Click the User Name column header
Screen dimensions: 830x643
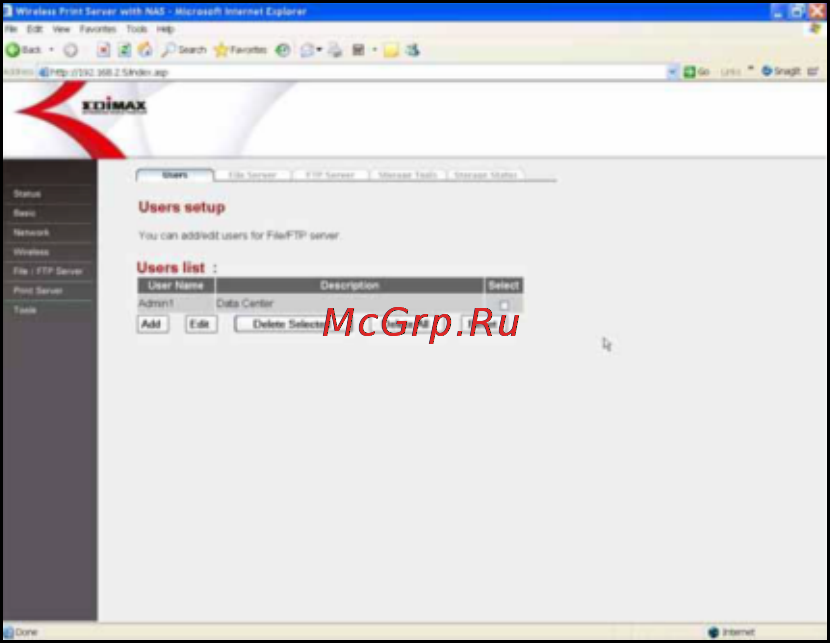coord(176,286)
